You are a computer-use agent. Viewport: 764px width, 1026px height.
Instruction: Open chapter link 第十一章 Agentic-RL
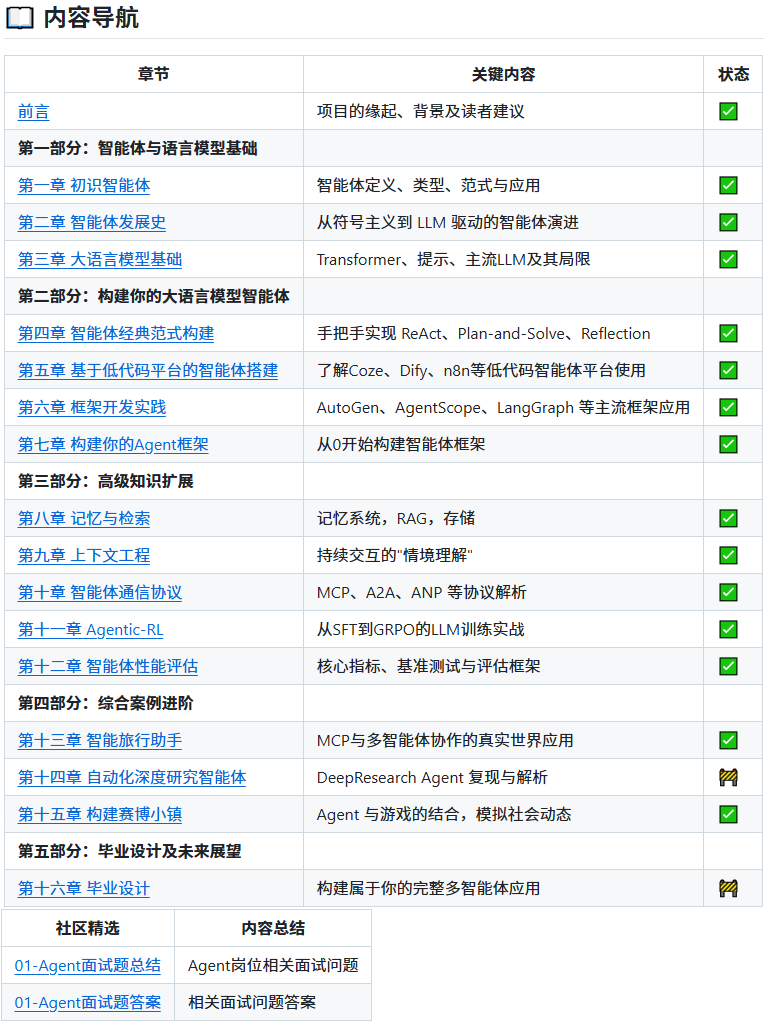(90, 629)
